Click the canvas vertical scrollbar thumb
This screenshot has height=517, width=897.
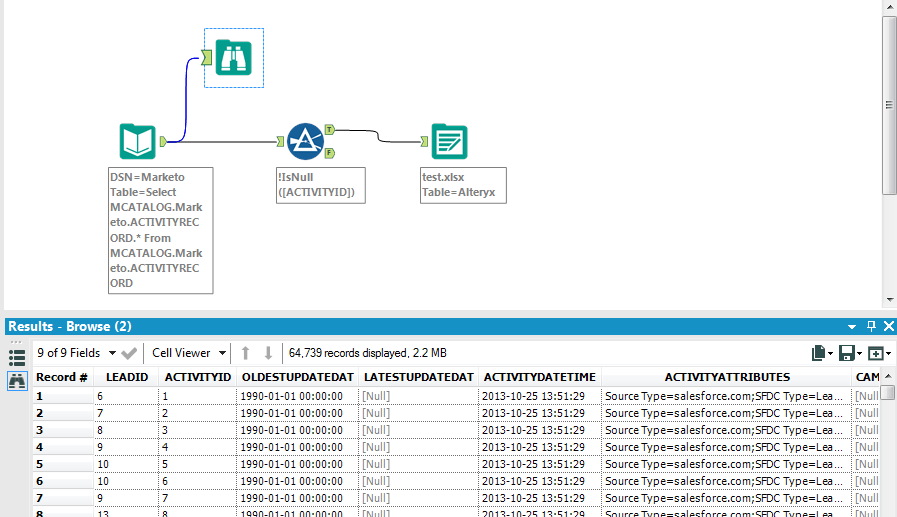(x=889, y=105)
